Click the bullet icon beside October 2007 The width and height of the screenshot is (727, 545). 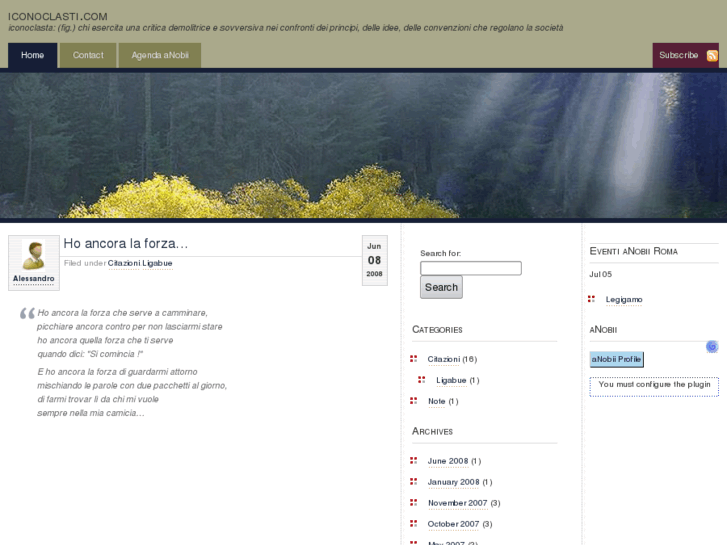pyautogui.click(x=414, y=523)
